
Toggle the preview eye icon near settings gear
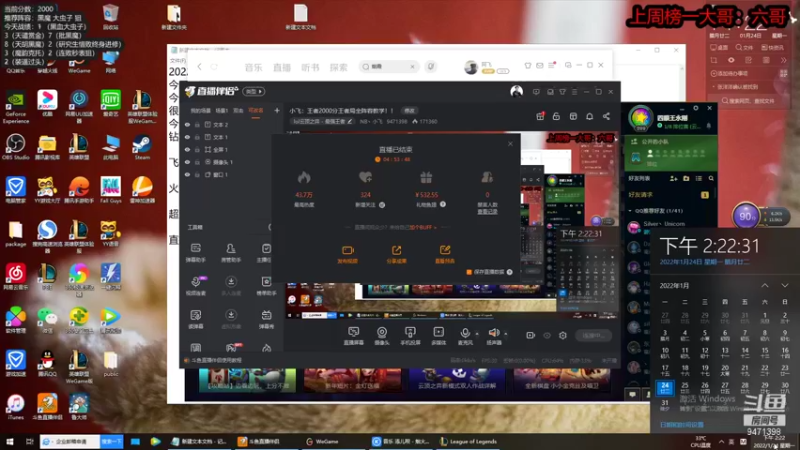pos(547,335)
